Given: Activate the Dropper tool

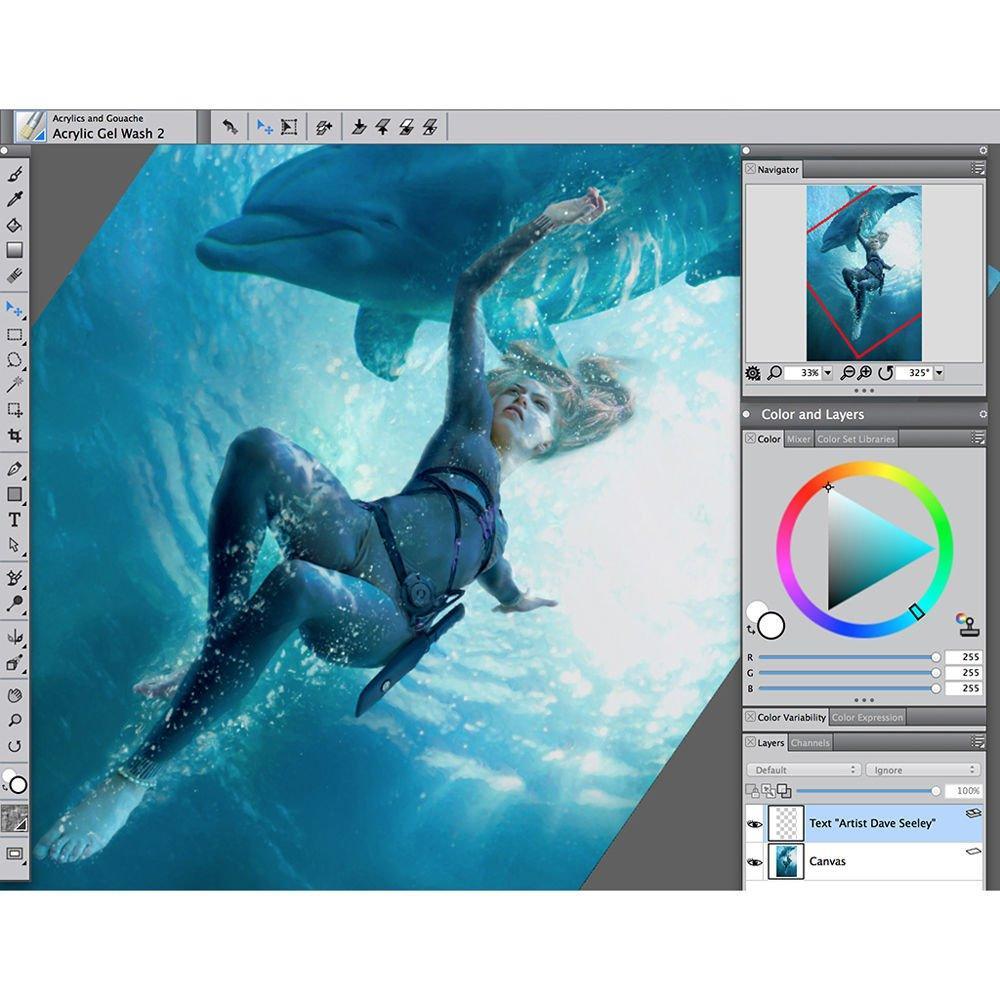Looking at the screenshot, I should pyautogui.click(x=14, y=198).
